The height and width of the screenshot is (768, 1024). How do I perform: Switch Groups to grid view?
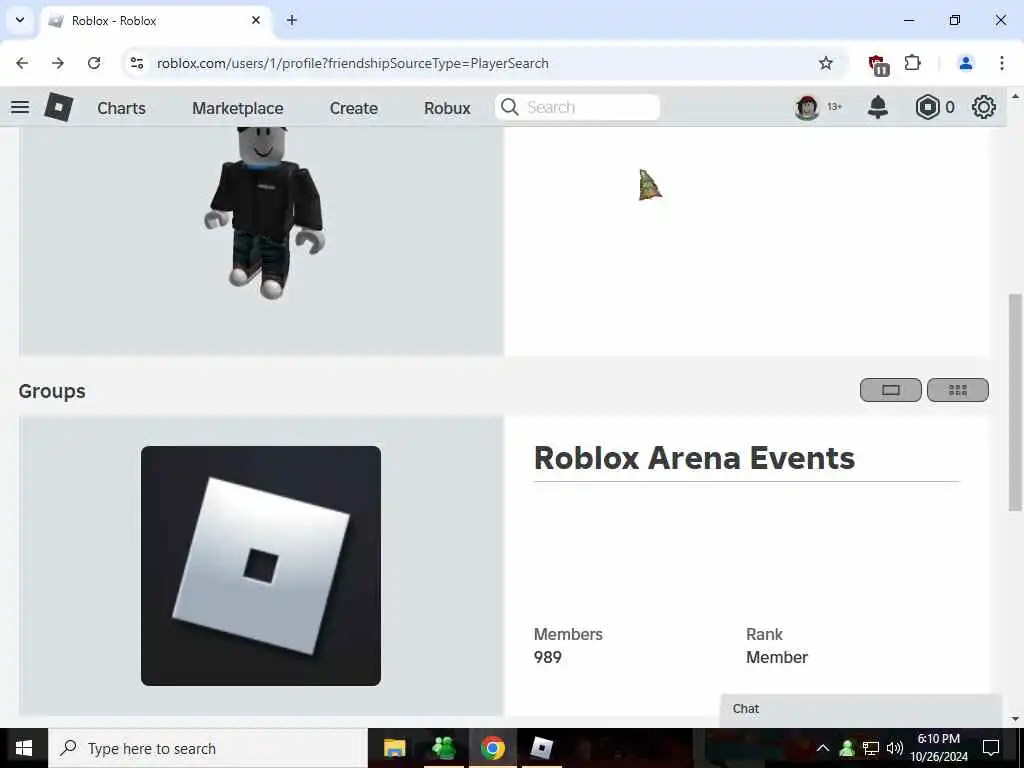click(957, 390)
